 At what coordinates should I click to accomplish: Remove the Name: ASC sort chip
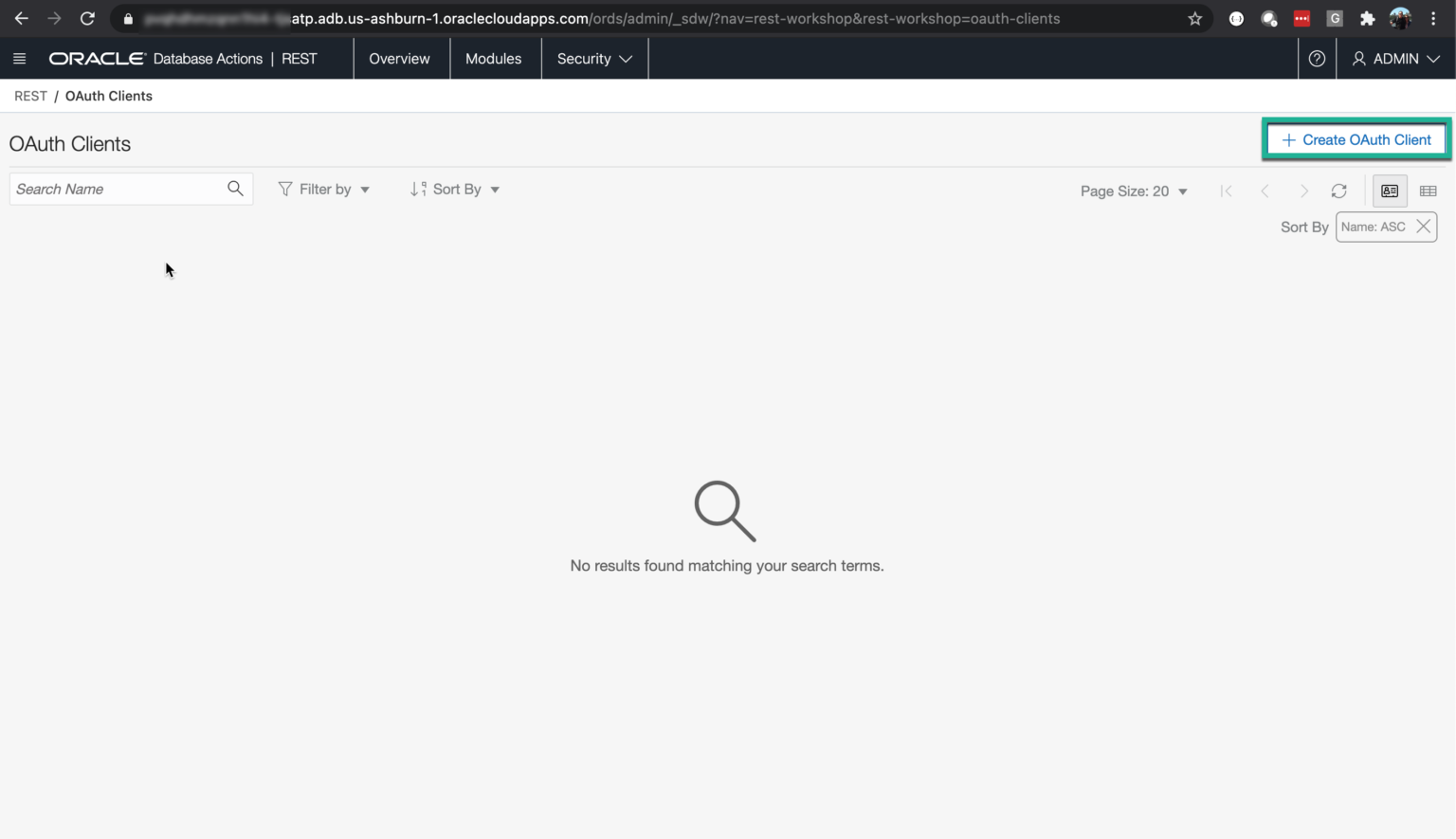pyautogui.click(x=1423, y=227)
